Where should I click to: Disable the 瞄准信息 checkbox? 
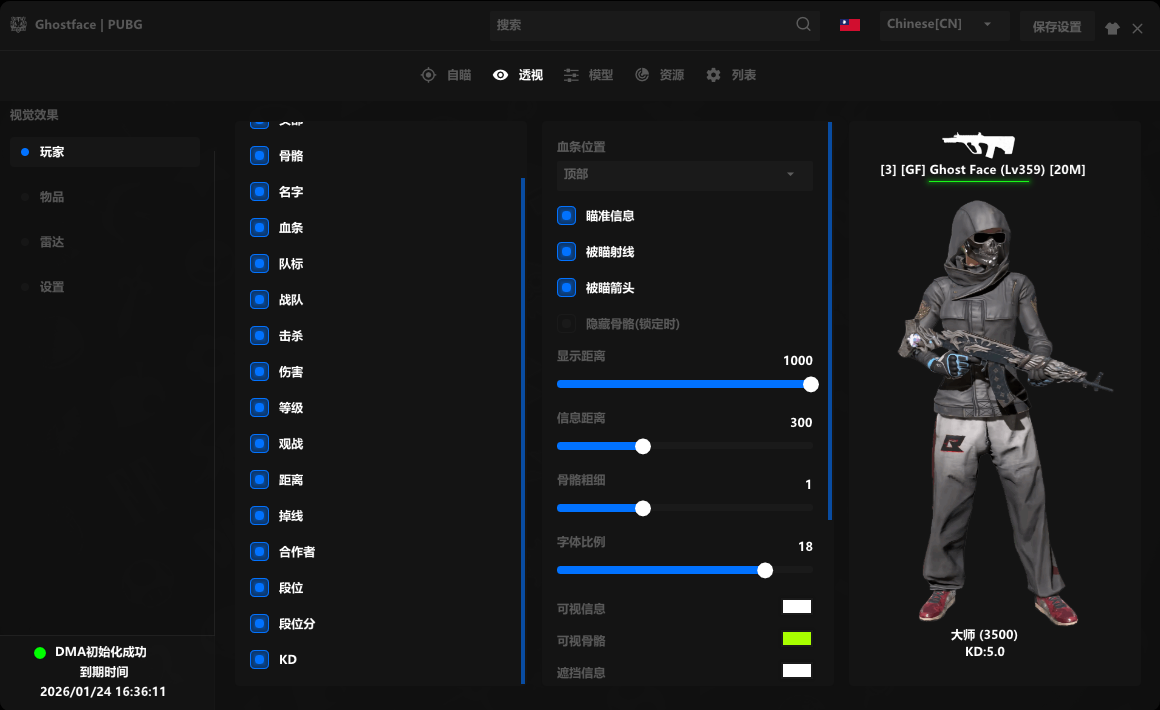pos(567,216)
